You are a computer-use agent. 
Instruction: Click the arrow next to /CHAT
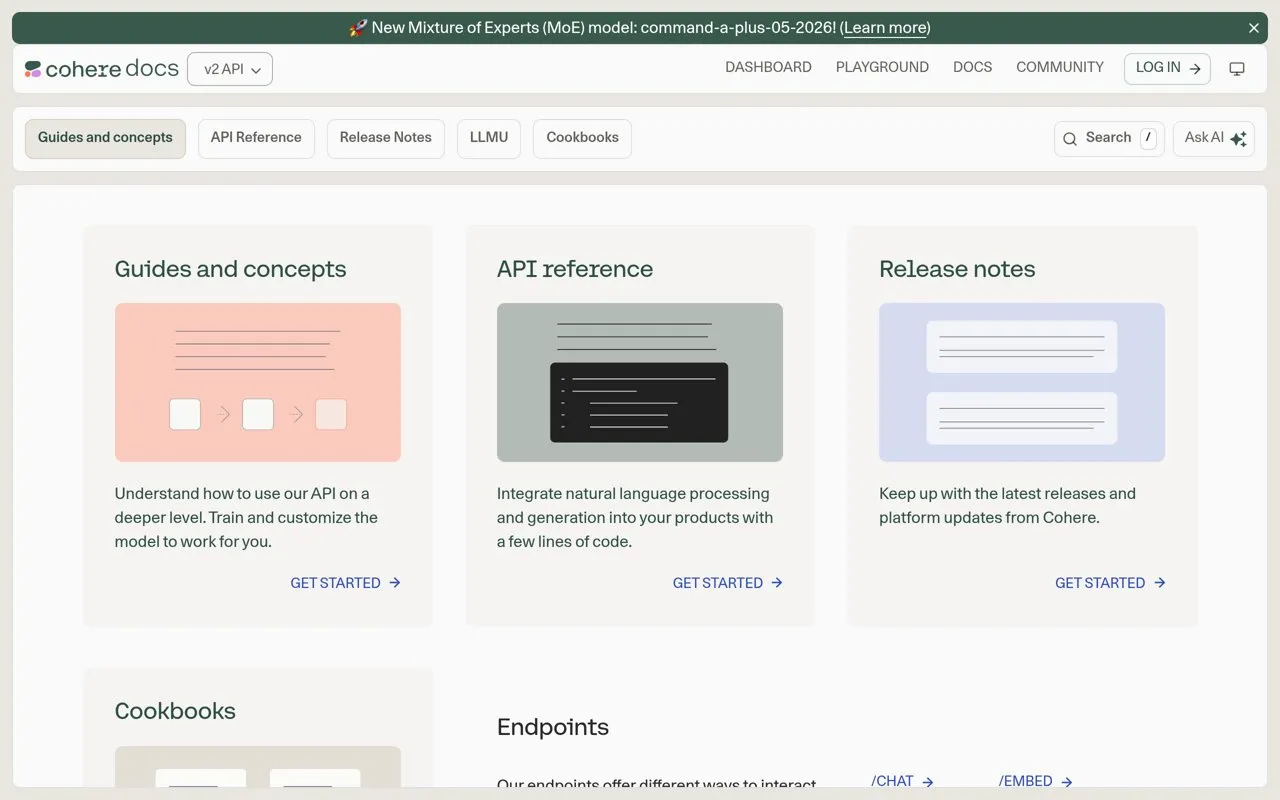click(x=928, y=782)
